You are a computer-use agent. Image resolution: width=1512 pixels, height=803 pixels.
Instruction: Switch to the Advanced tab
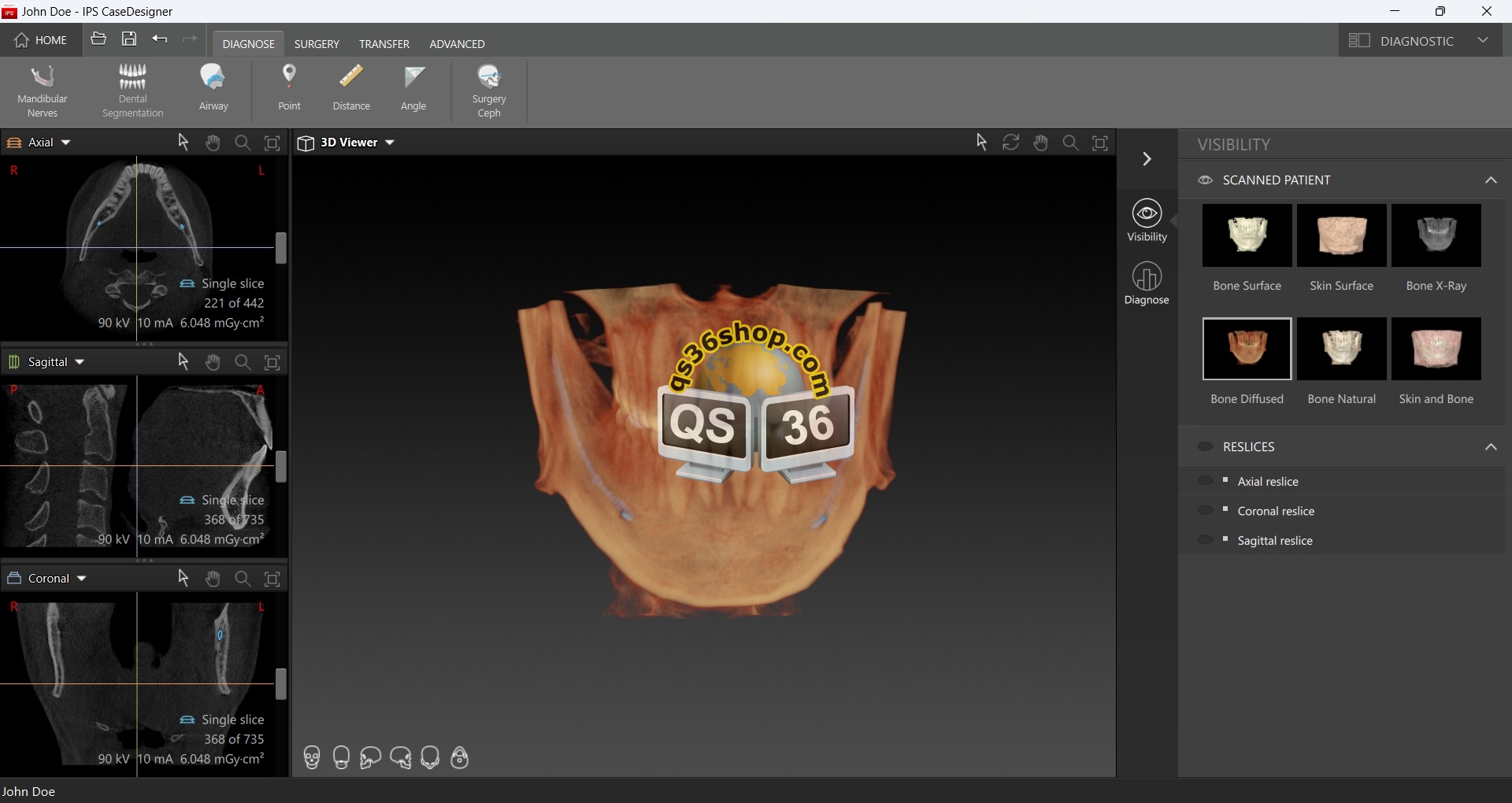(x=457, y=44)
